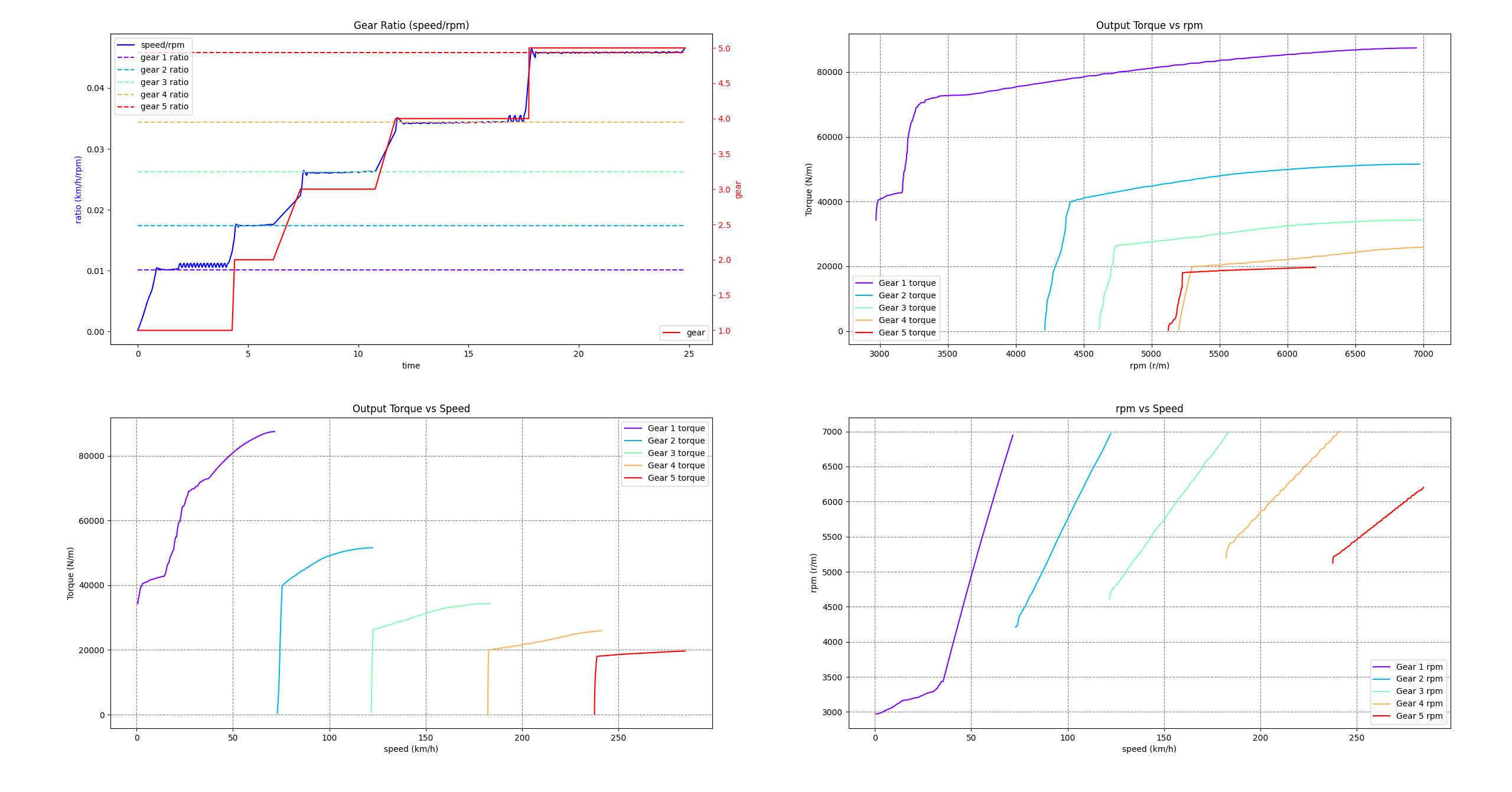Click the '0.04' tick on ratio axis

[x=95, y=88]
